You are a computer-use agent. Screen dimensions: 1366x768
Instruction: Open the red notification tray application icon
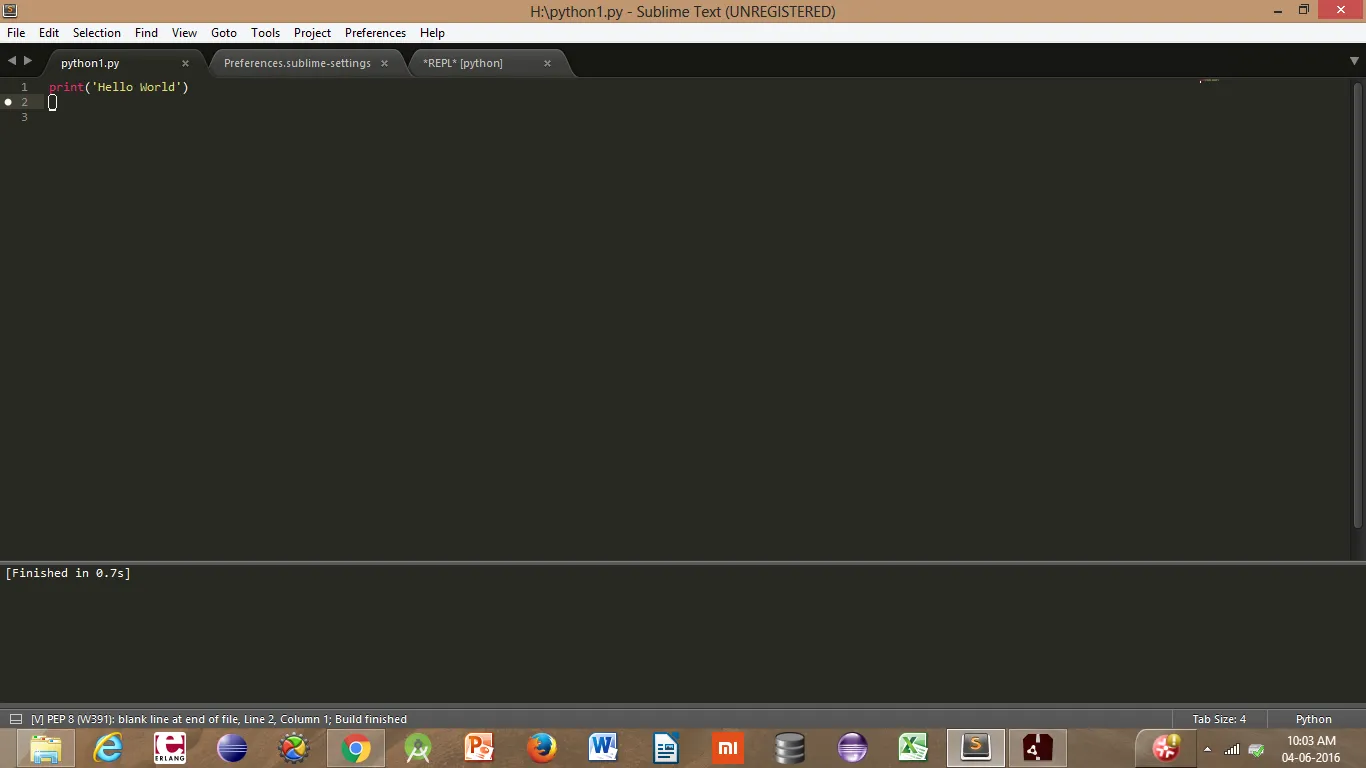click(x=1166, y=748)
